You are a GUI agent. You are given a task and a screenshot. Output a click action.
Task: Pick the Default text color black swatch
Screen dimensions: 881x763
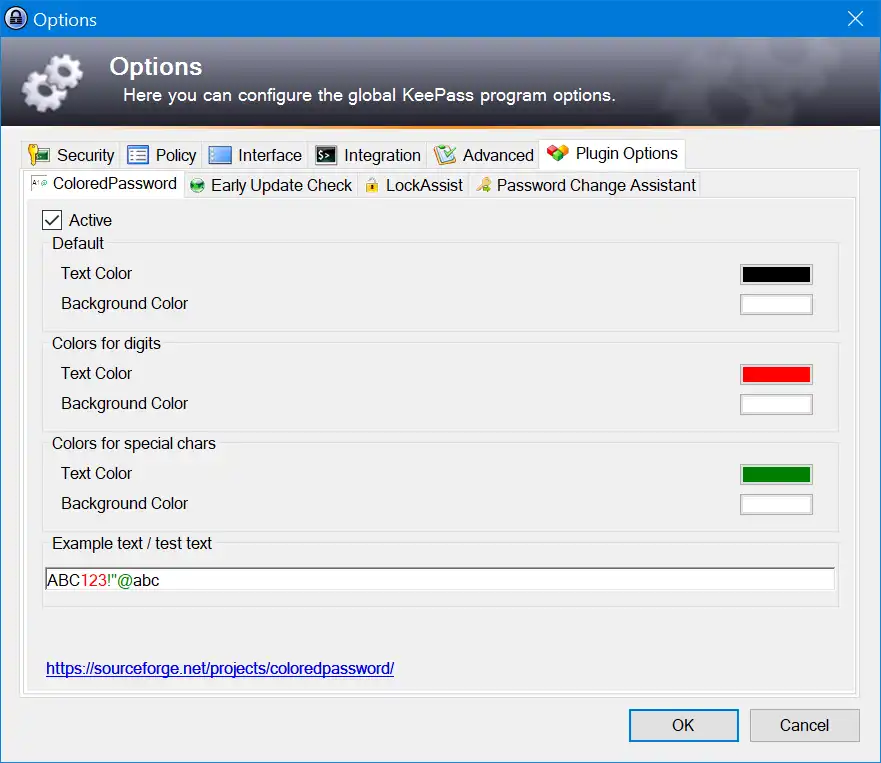tap(776, 274)
